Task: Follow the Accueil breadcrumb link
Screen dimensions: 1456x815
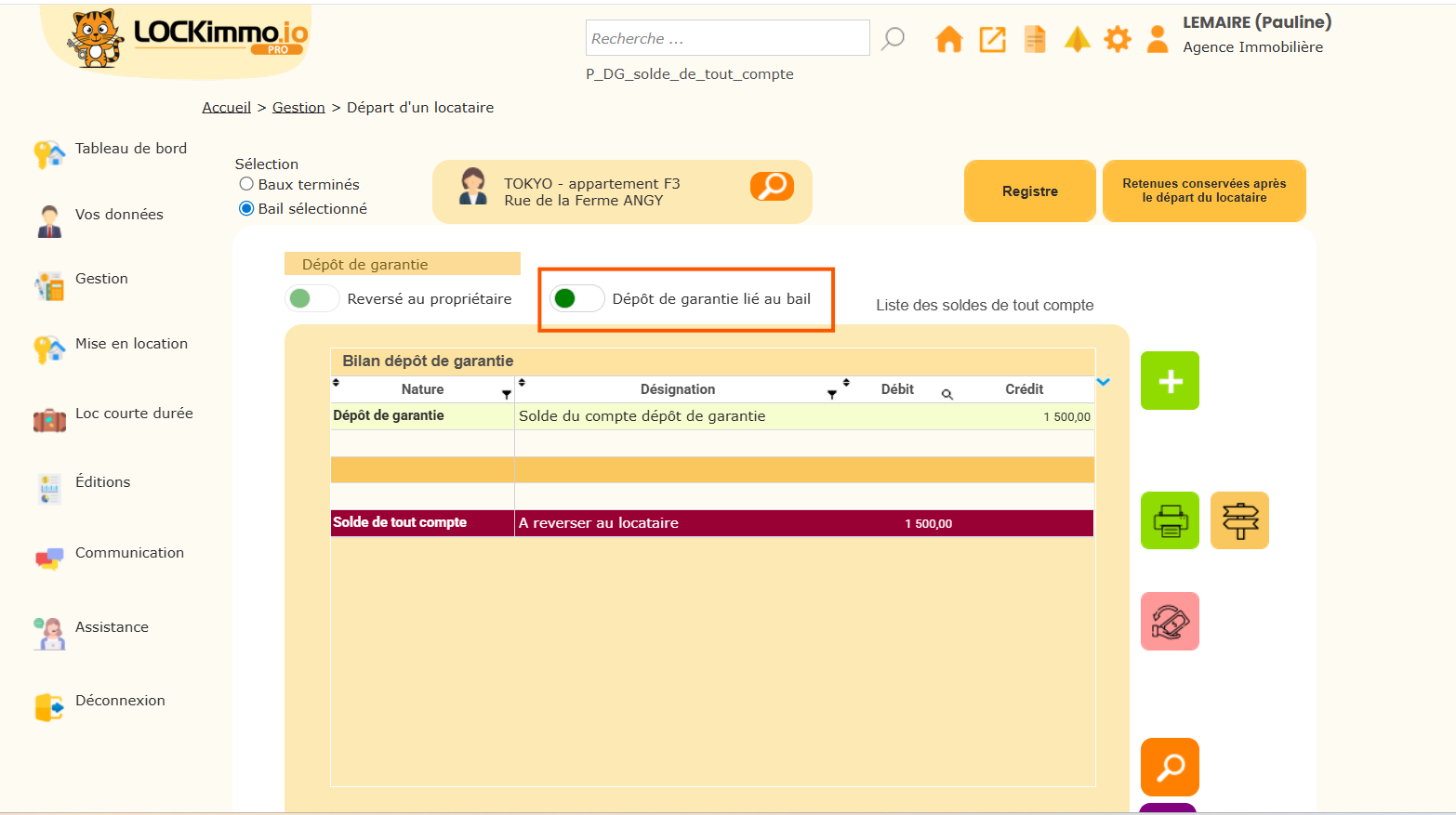Action: pos(227,108)
